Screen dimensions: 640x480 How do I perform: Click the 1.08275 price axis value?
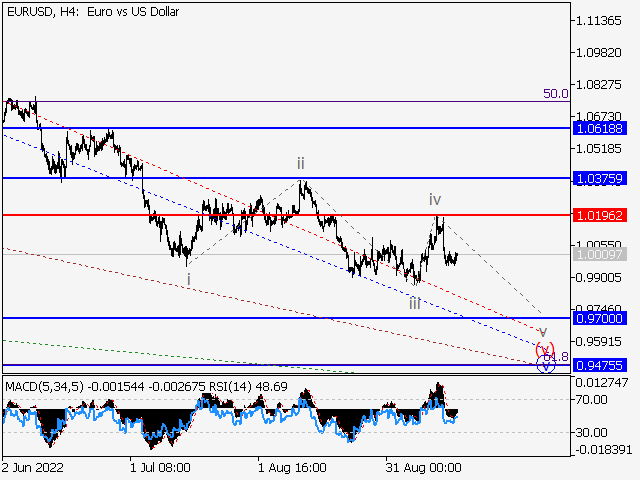coord(598,85)
